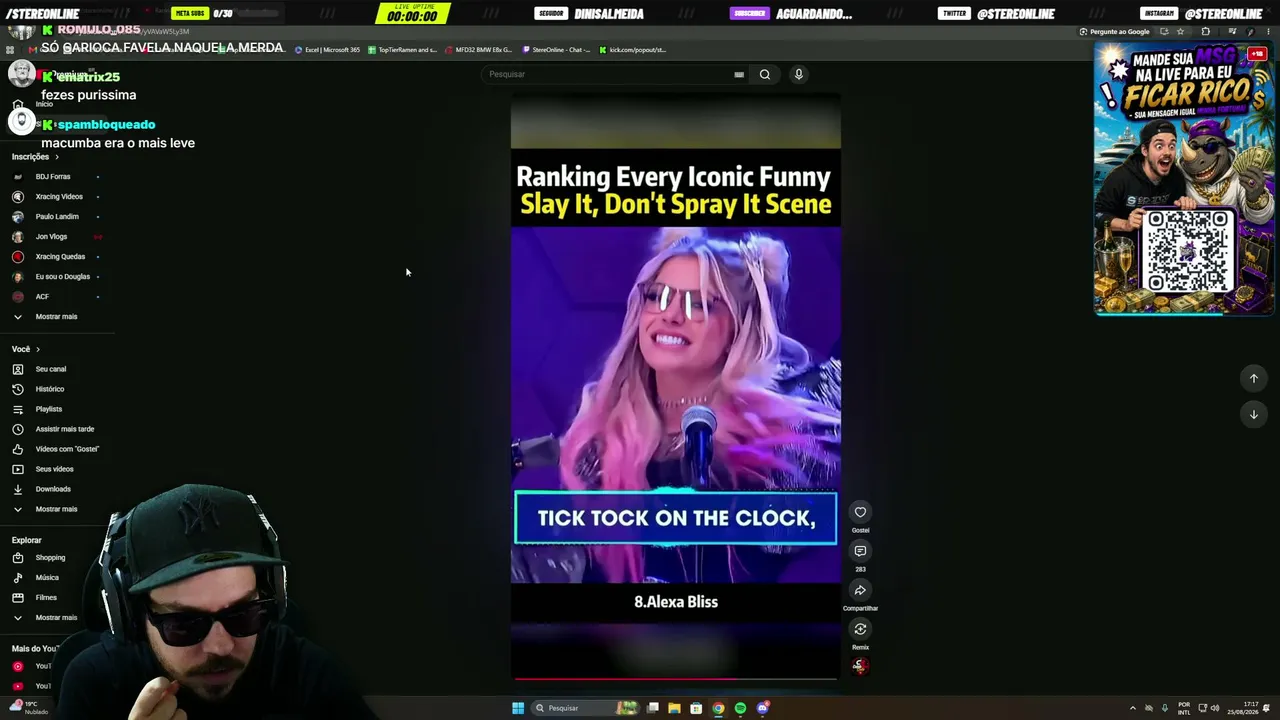
Task: Expand Mostrar mais under Explorar
Action: [57, 618]
